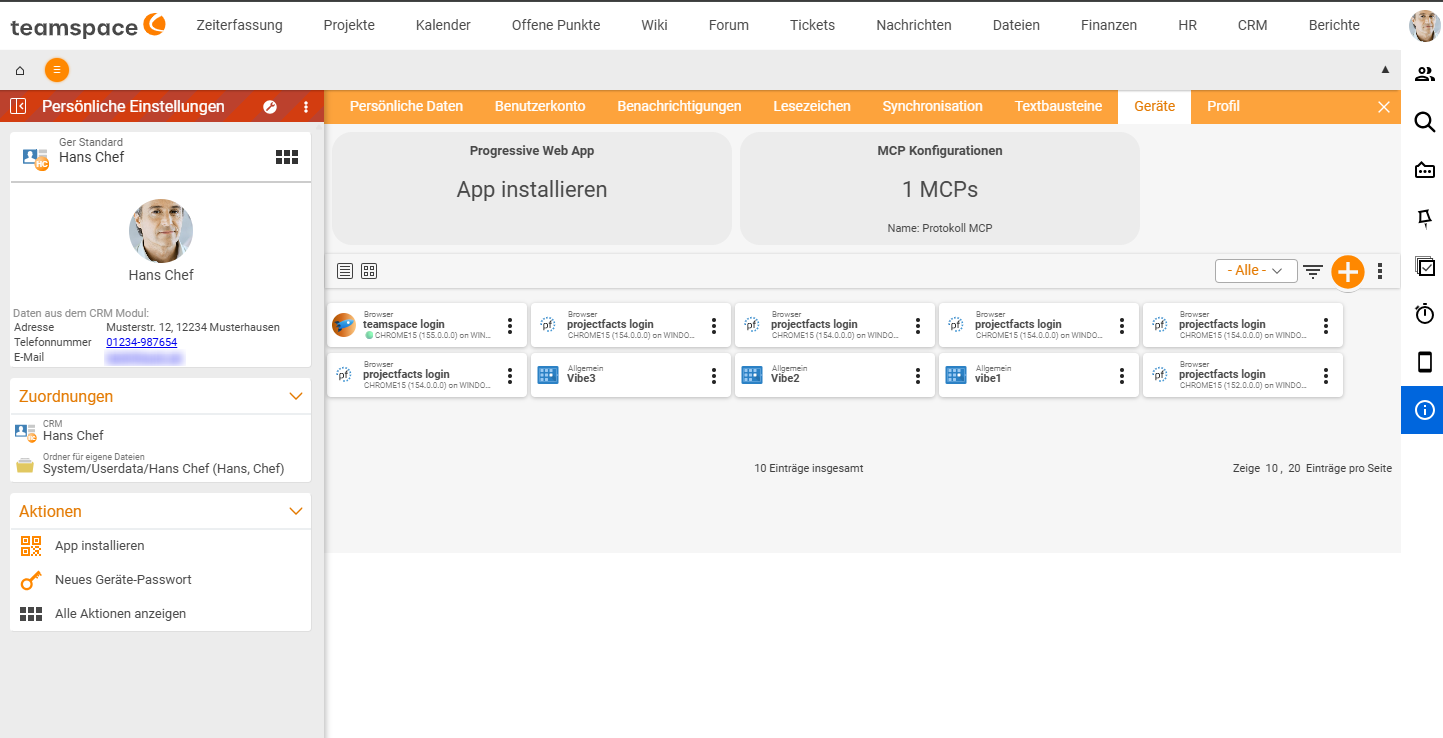Open the '- Alle -' filter dropdown
Image resolution: width=1443 pixels, height=738 pixels.
click(1256, 271)
